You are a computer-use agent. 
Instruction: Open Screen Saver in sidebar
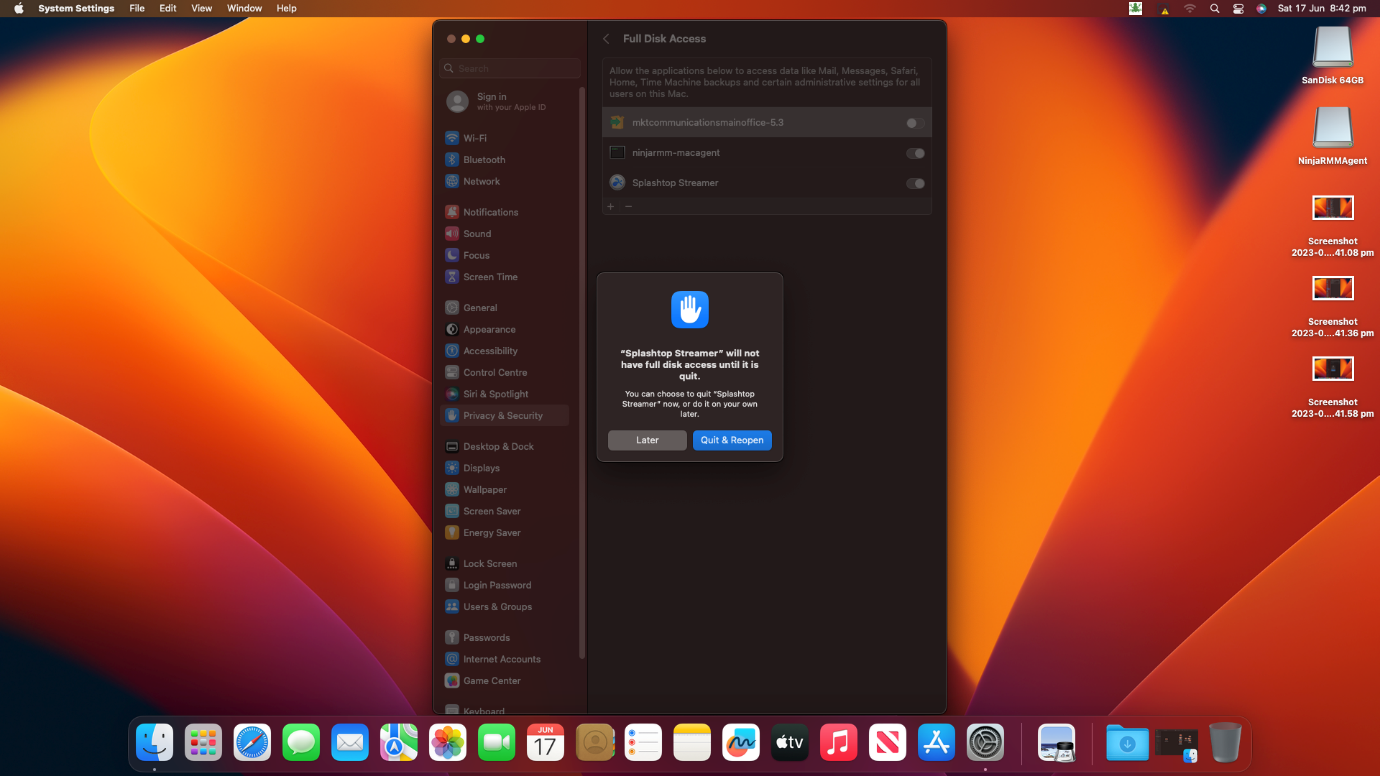[505, 511]
